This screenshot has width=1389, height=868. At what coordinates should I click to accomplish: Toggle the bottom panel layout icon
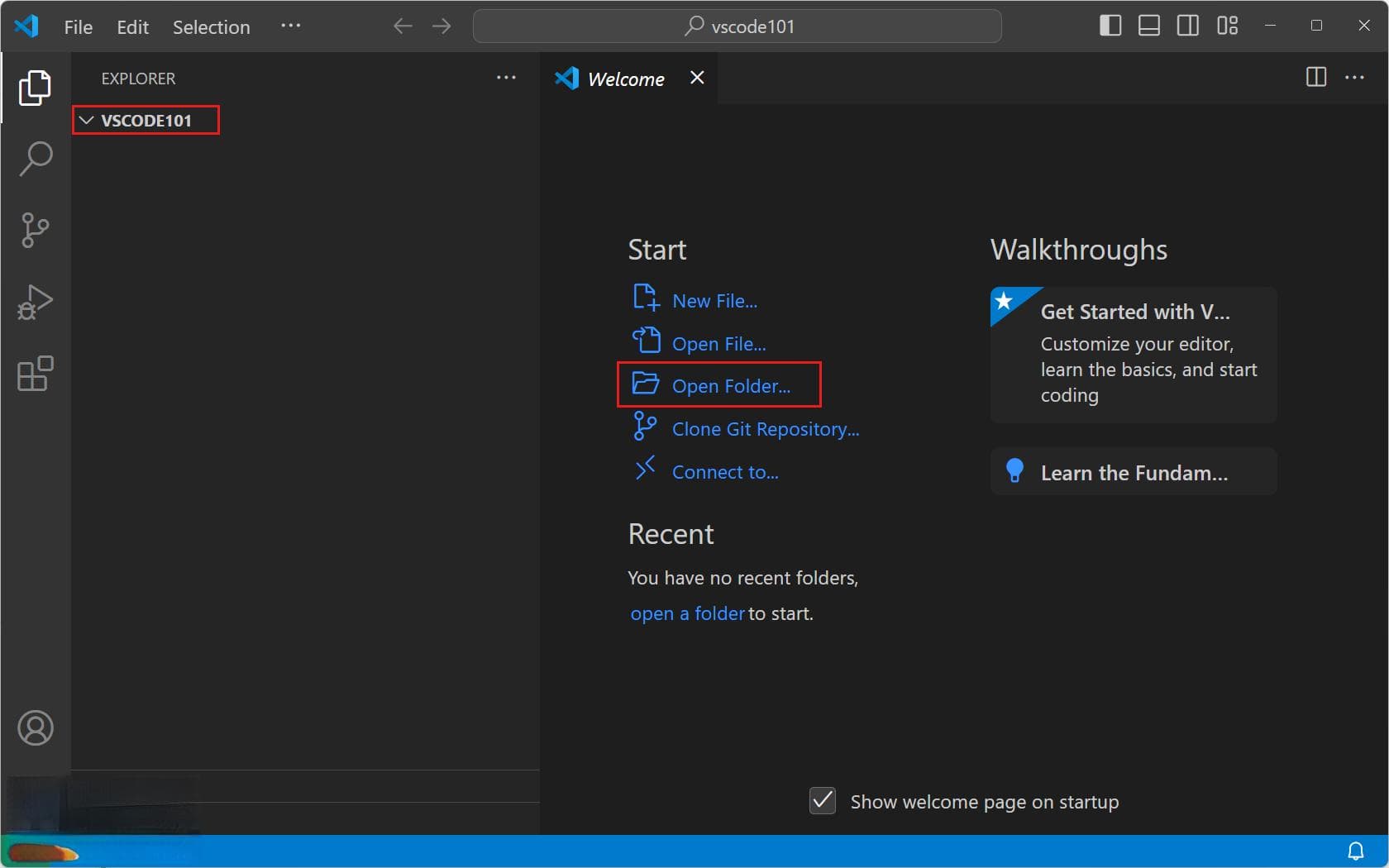click(x=1149, y=26)
